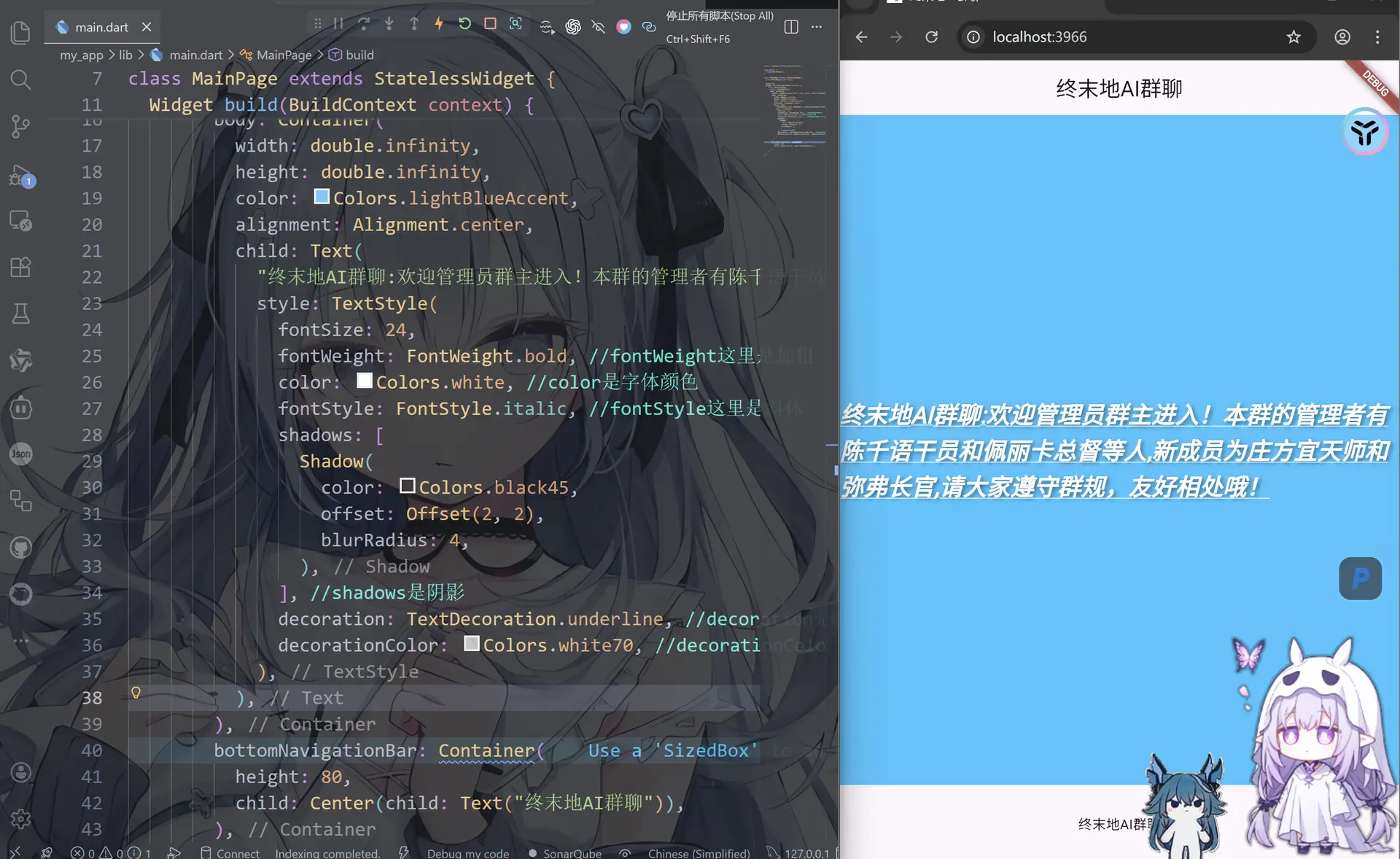The height and width of the screenshot is (859, 1400).
Task: Show additional hidden activity bar views
Action: point(20,641)
